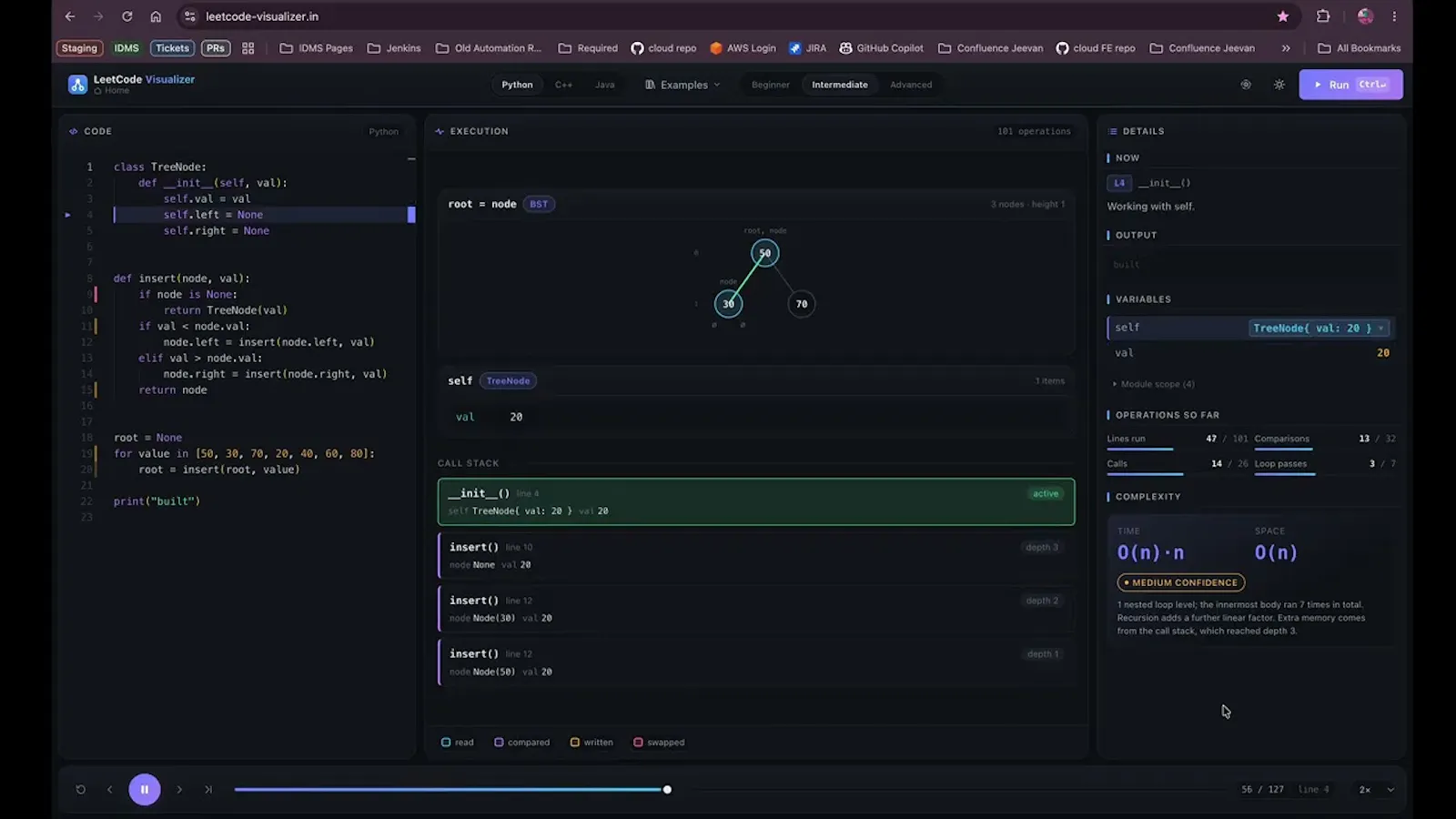Expand the self TreeNode variable value
This screenshot has height=819, width=1456.
click(x=1319, y=329)
